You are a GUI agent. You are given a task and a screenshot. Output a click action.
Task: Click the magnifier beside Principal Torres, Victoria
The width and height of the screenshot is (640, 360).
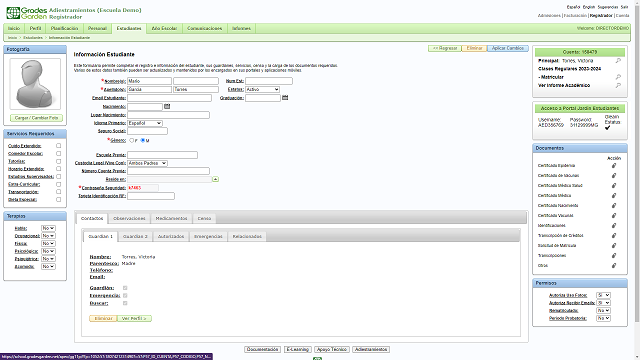point(618,60)
